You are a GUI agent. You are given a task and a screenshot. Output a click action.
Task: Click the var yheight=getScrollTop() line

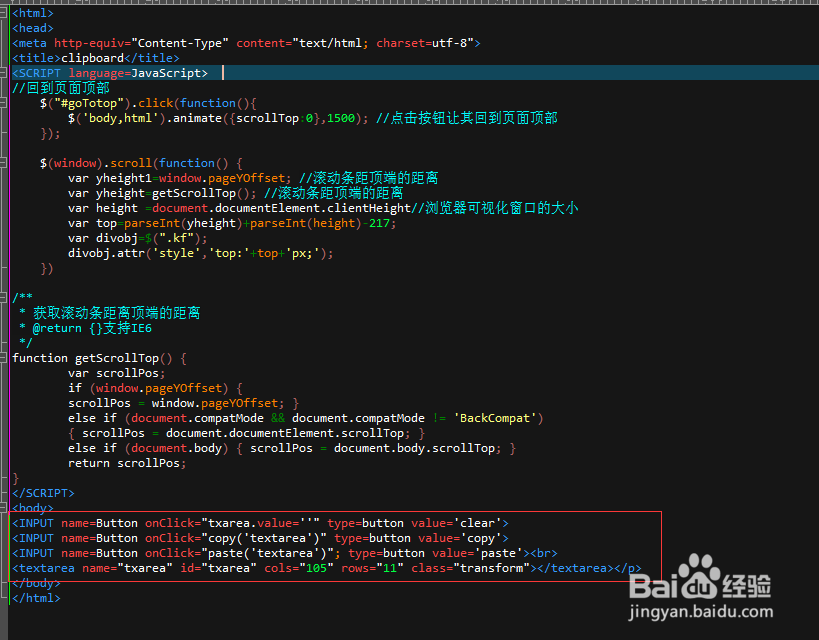tap(235, 193)
